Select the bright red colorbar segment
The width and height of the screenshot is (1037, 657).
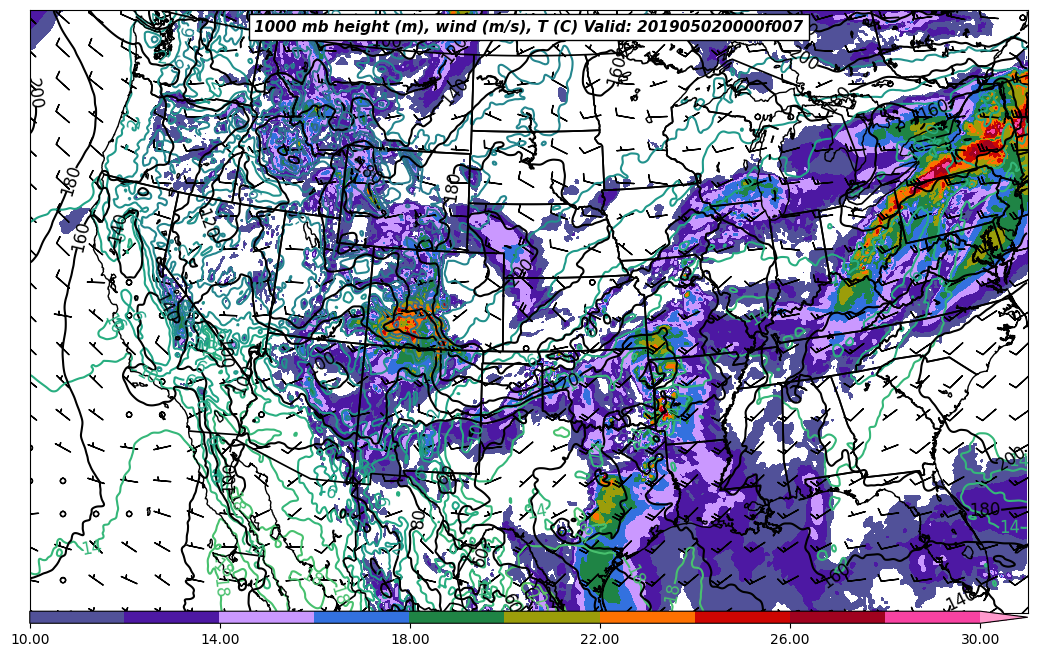742,617
